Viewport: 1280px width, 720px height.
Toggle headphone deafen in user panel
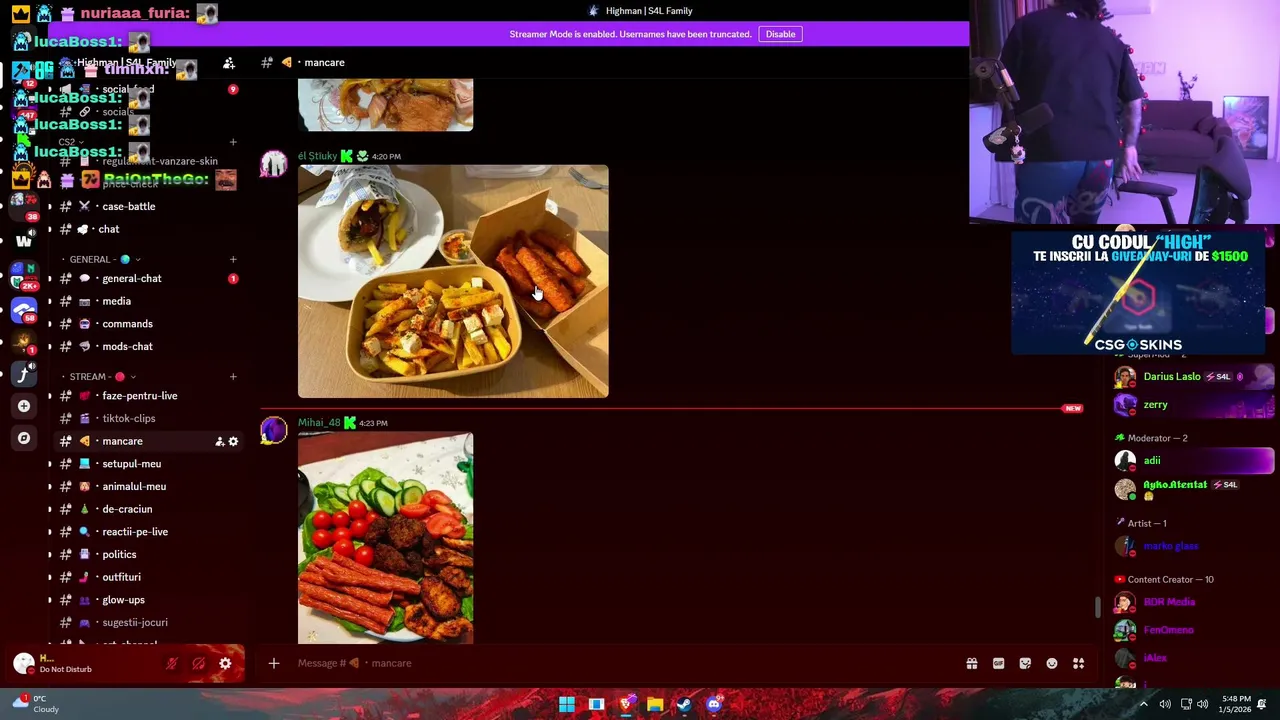(198, 663)
